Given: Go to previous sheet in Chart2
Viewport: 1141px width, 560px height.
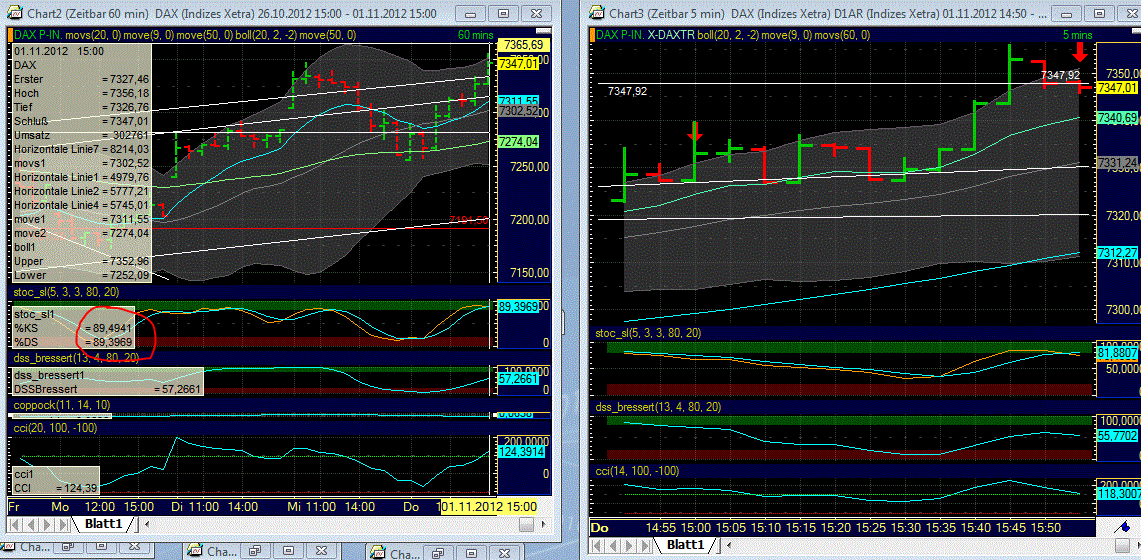Looking at the screenshot, I should click(30, 524).
